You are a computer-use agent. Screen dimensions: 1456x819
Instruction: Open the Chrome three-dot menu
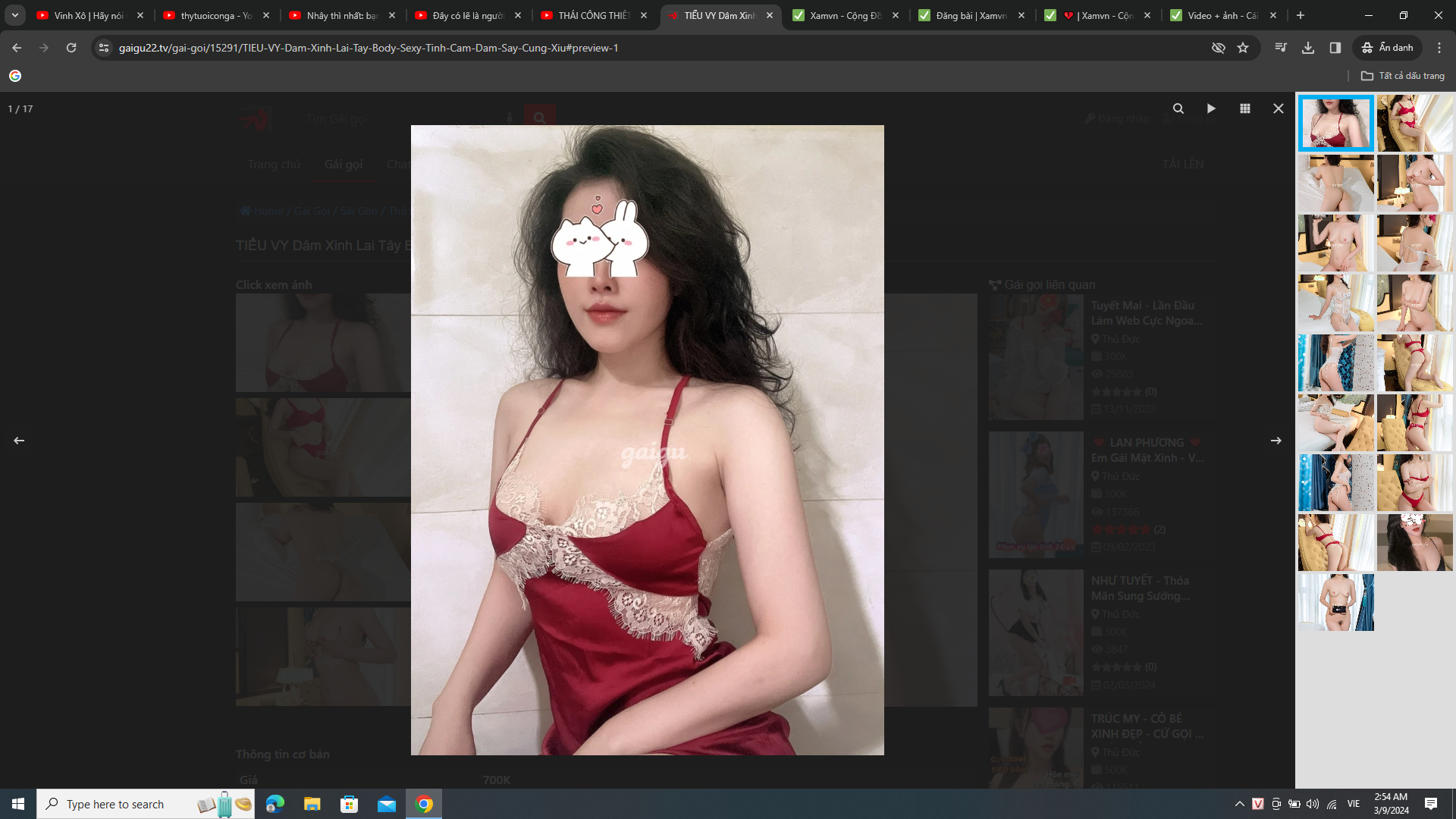(x=1439, y=47)
